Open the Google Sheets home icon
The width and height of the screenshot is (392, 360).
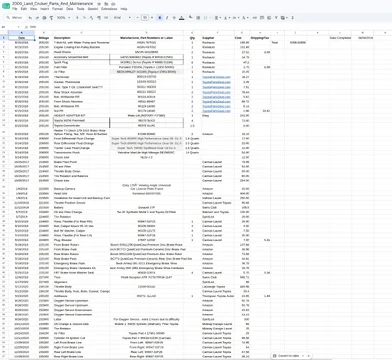pos(6,6)
